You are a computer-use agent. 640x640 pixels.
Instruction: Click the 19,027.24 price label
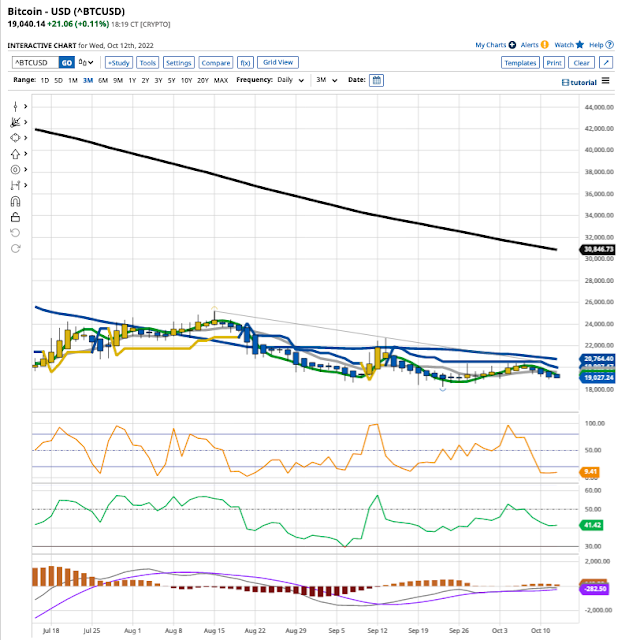click(x=598, y=378)
